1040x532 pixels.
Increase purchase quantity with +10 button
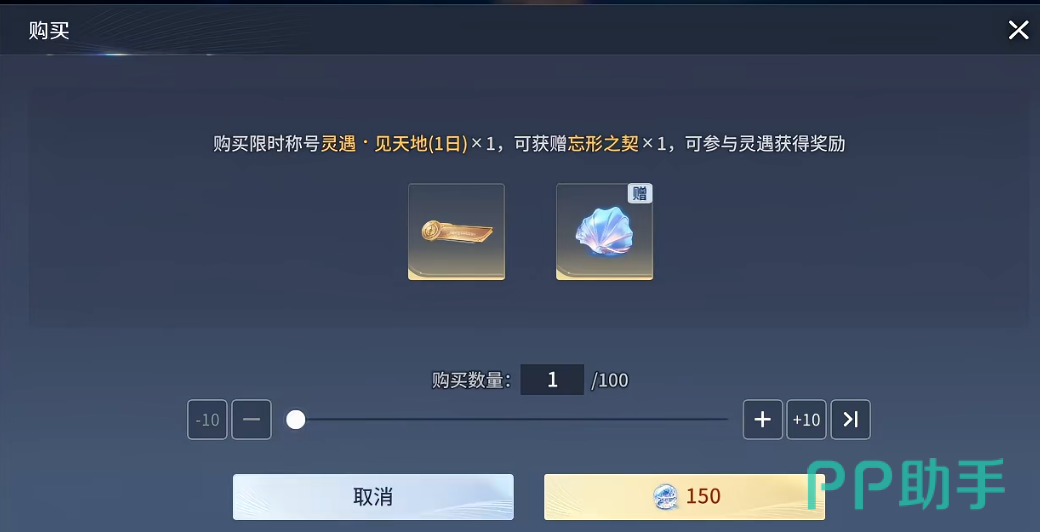point(807,419)
